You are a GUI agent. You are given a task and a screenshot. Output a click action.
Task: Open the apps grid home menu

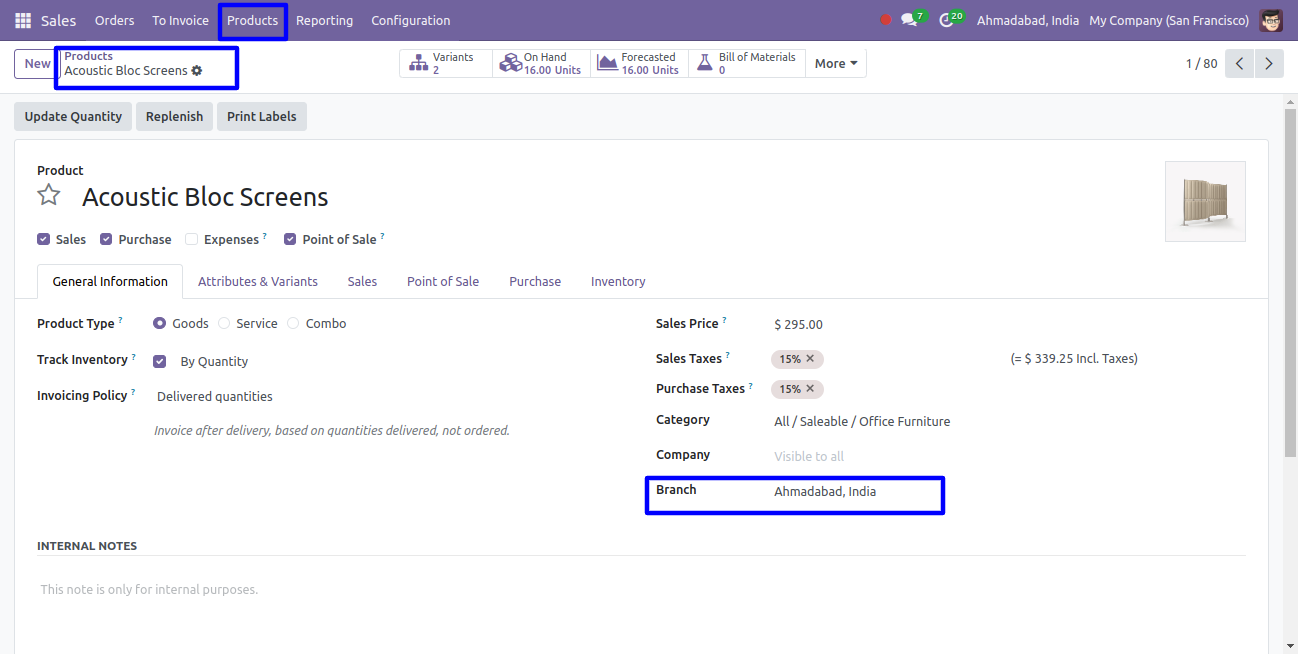22,20
